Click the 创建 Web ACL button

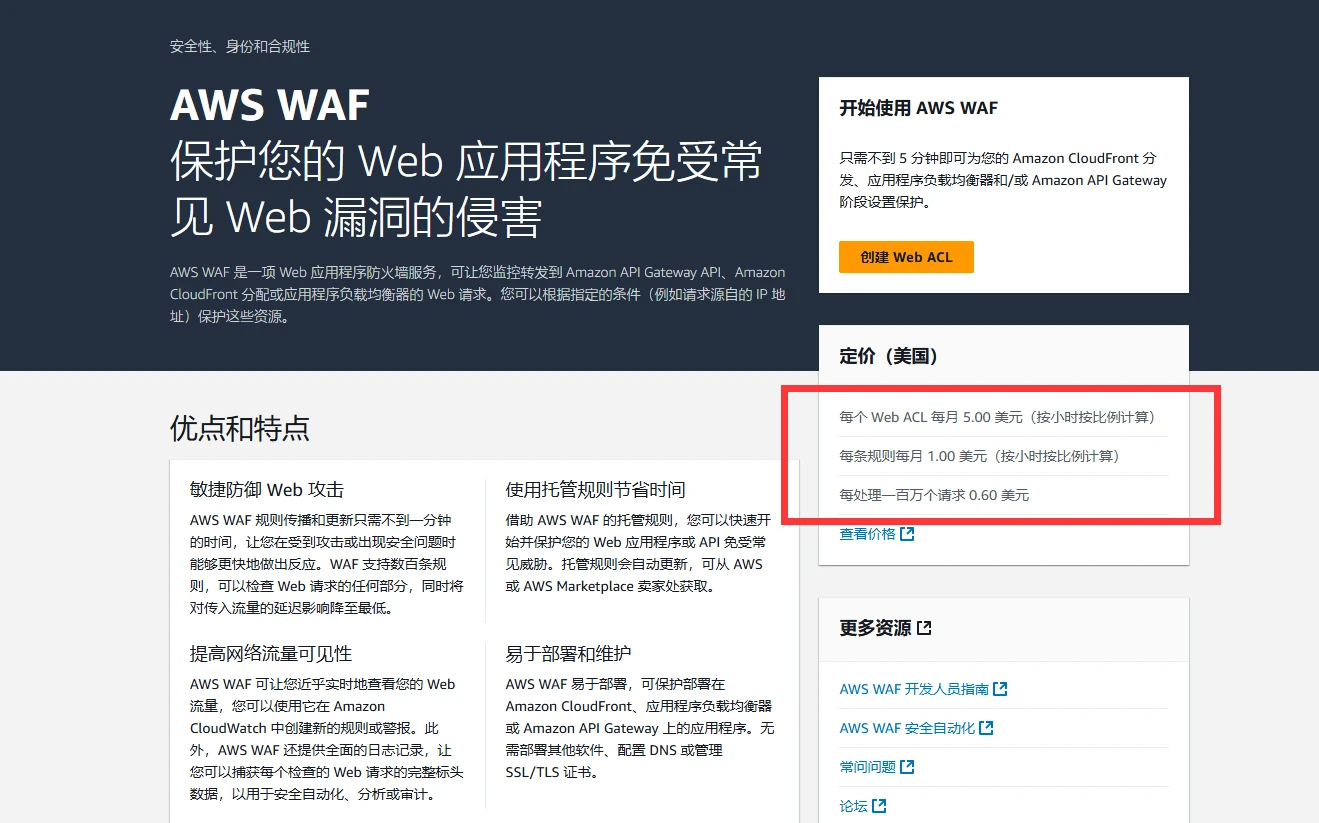906,257
